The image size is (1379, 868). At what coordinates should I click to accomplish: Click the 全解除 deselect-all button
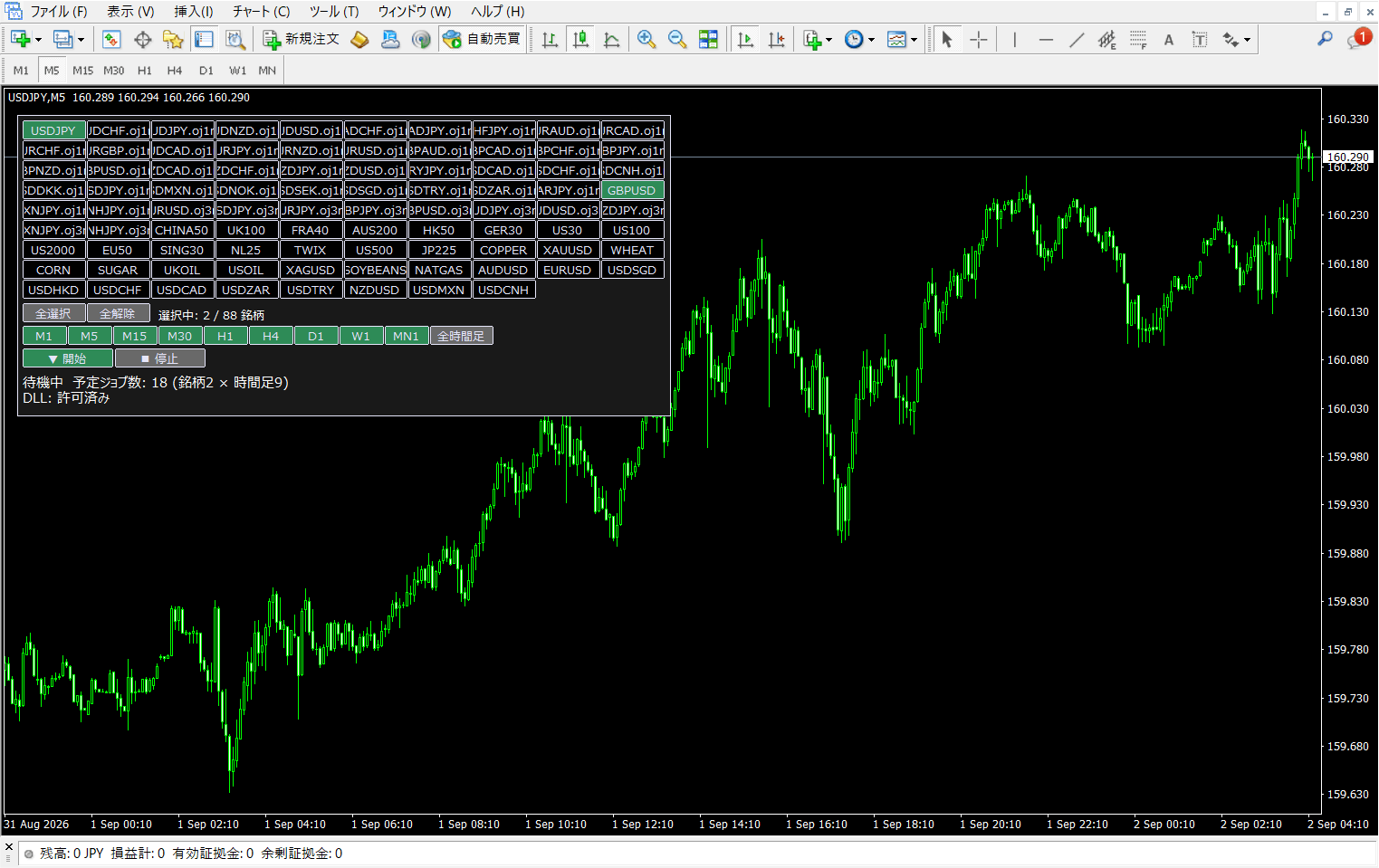118,313
